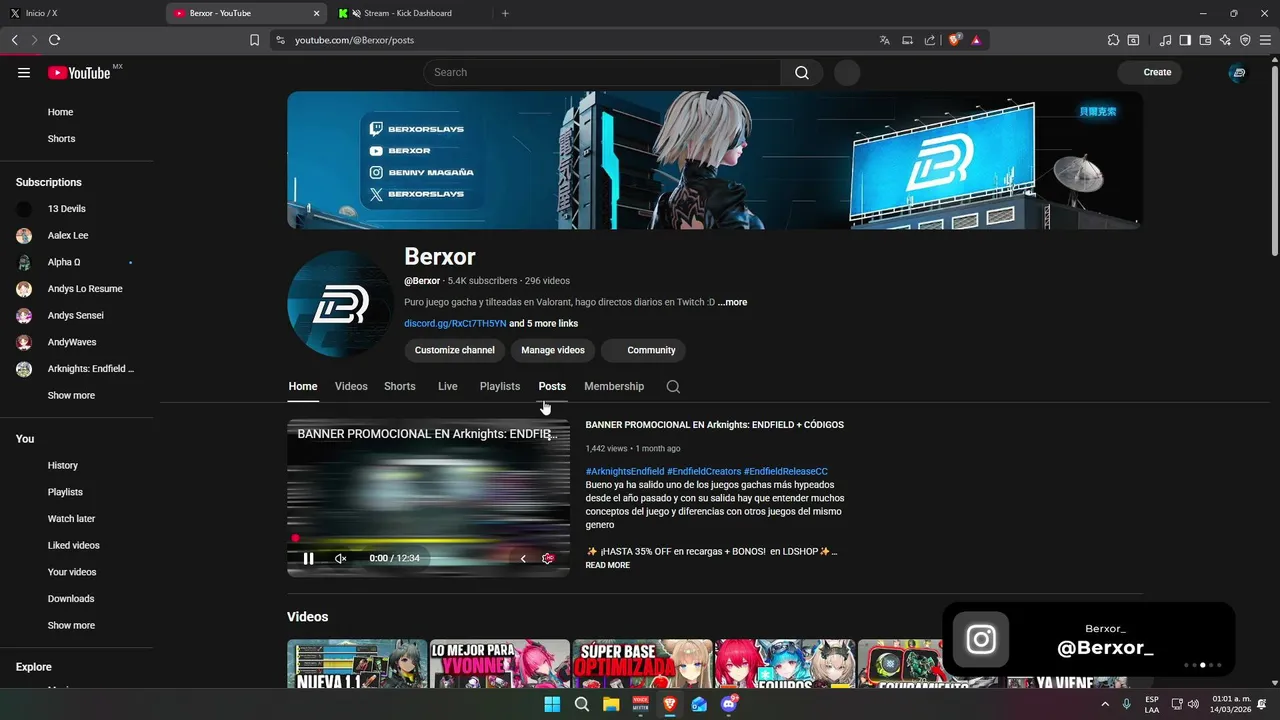Reload the page with the refresh icon

click(x=54, y=40)
